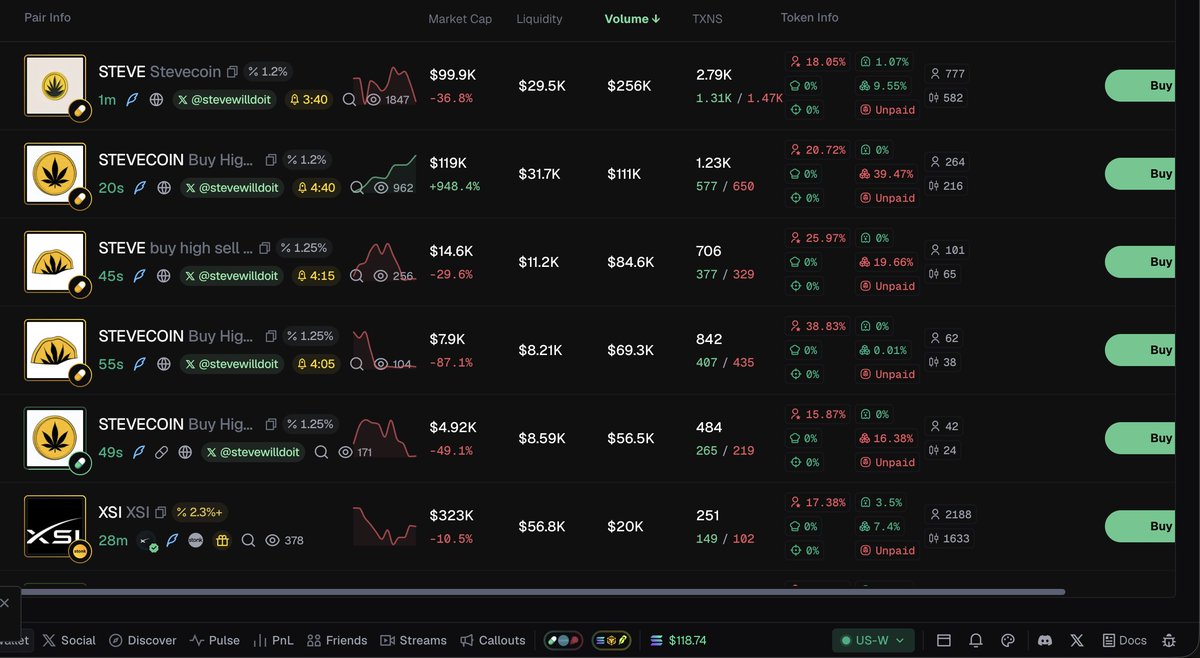Buy the token with $119K market cap
This screenshot has height=658, width=1200.
(x=1140, y=174)
